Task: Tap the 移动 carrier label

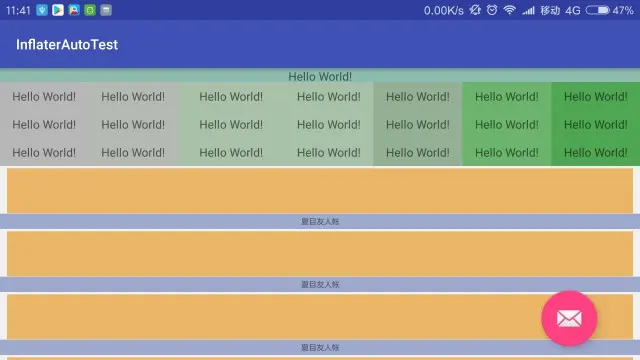Action: 550,10
